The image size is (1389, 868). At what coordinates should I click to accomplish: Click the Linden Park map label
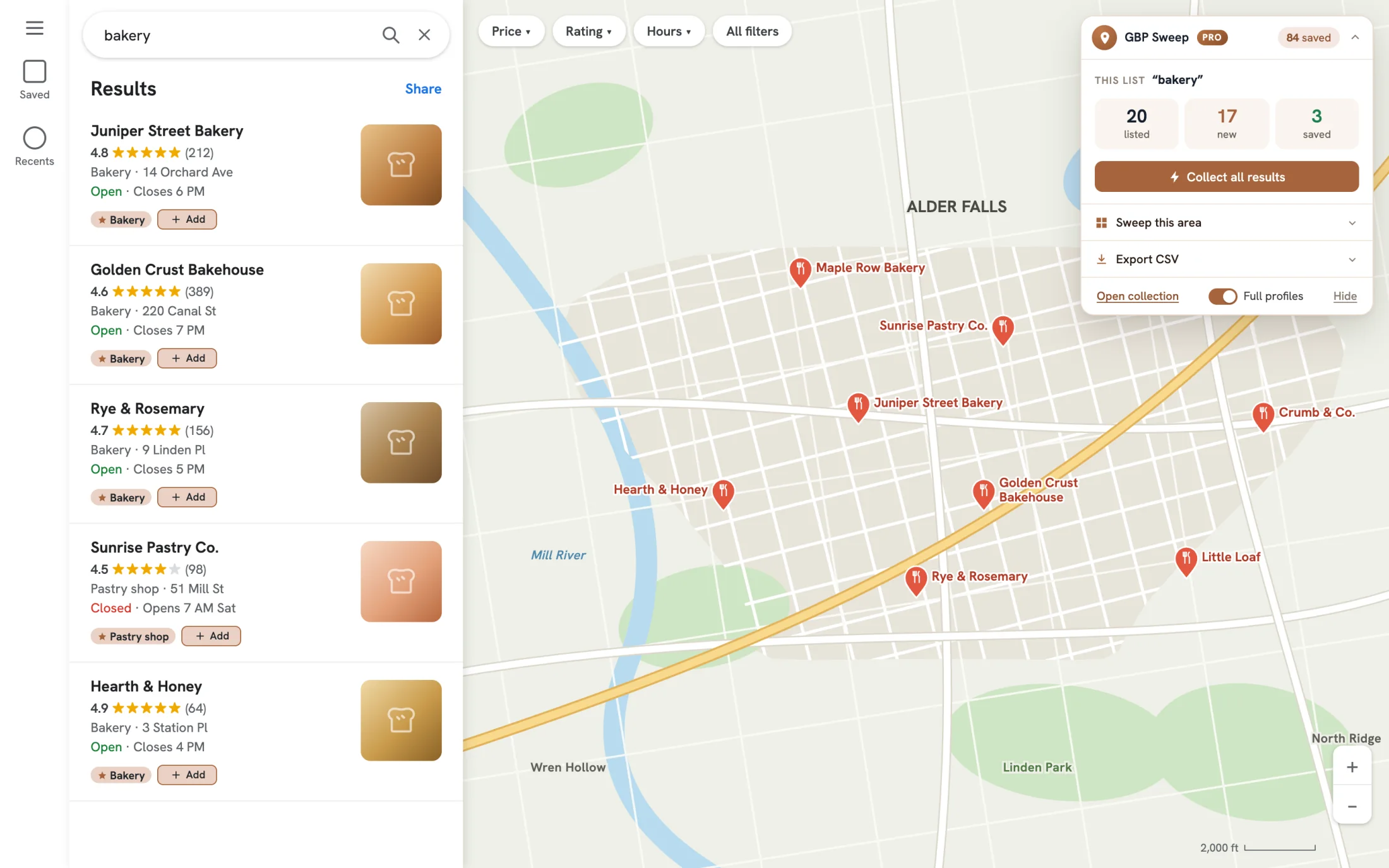1037,768
